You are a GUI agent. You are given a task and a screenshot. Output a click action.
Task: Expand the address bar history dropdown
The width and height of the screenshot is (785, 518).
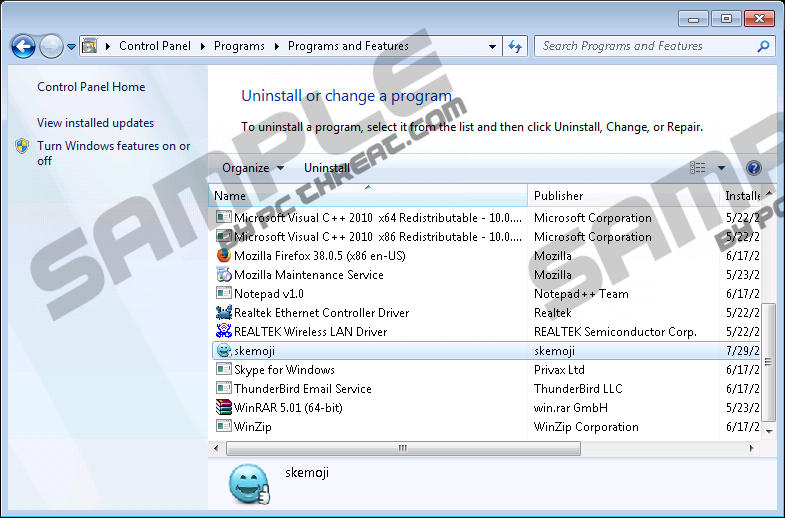coord(492,46)
